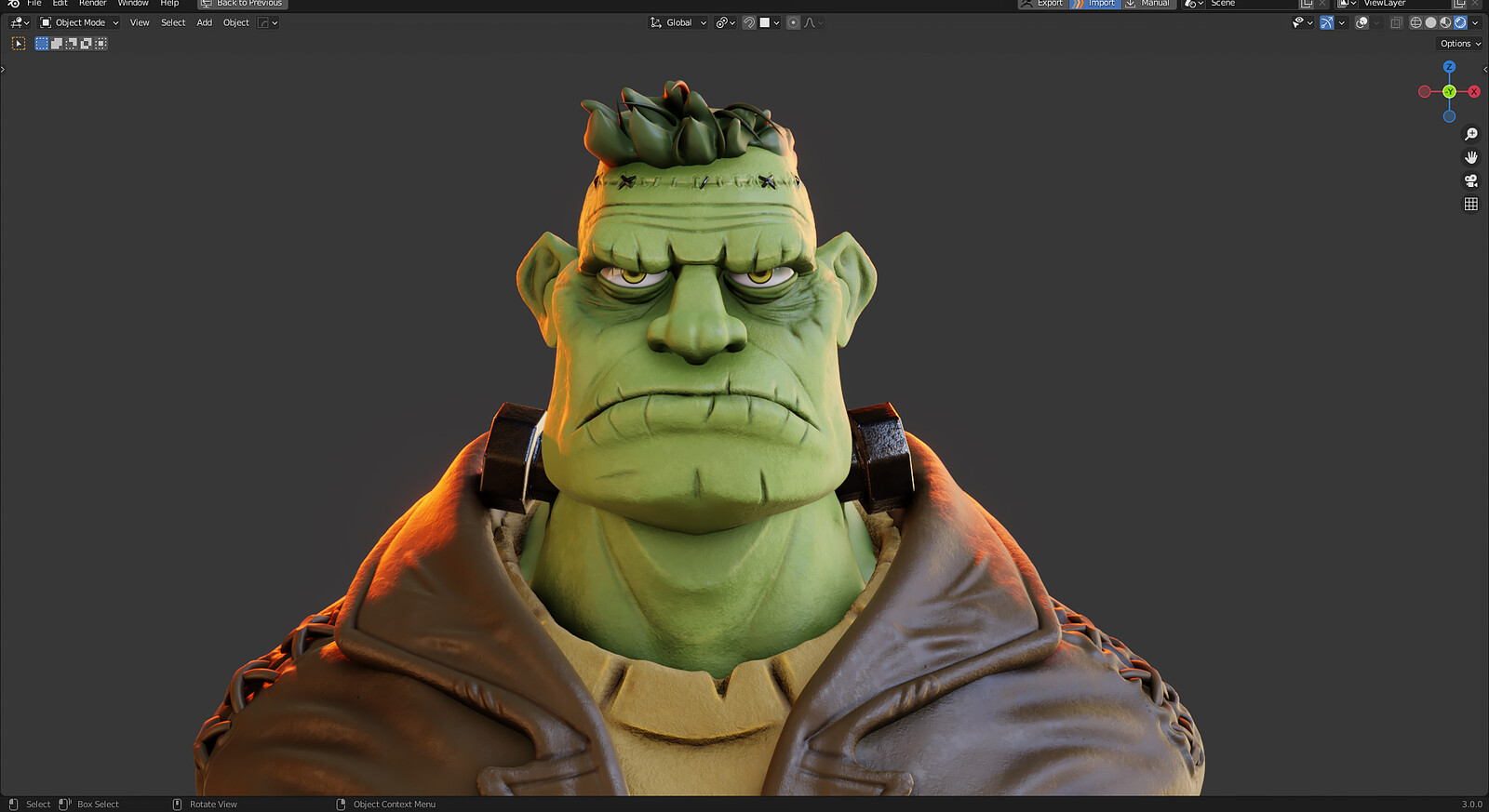
Task: Click the Z axis on navigation gizmo
Action: pyautogui.click(x=1449, y=67)
